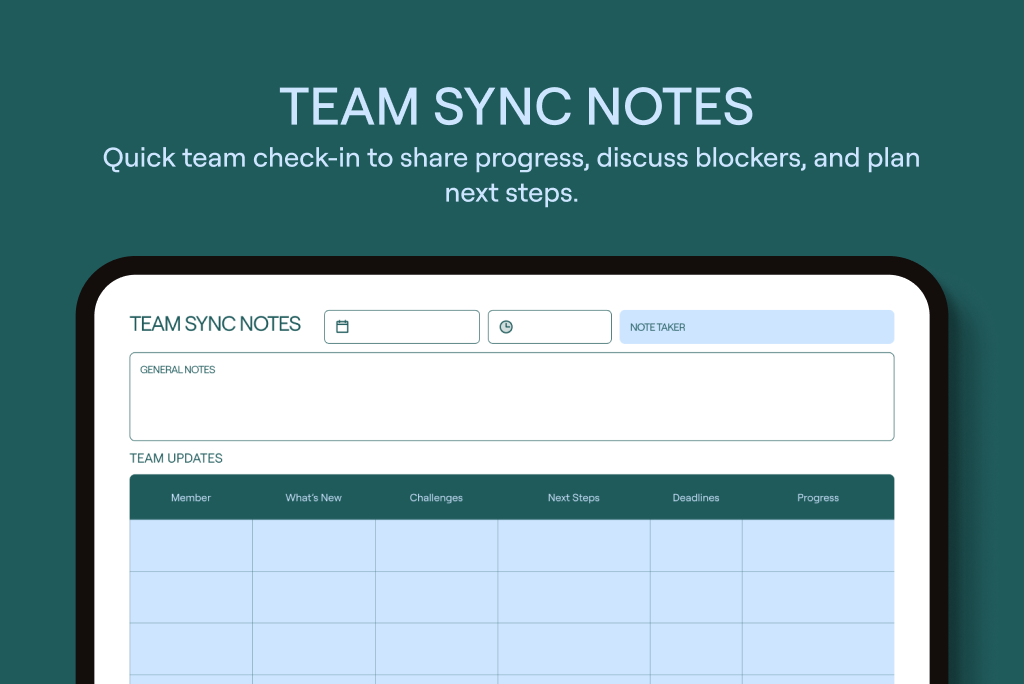Viewport: 1024px width, 684px height.
Task: Select the Note Taker field
Action: coord(756,327)
